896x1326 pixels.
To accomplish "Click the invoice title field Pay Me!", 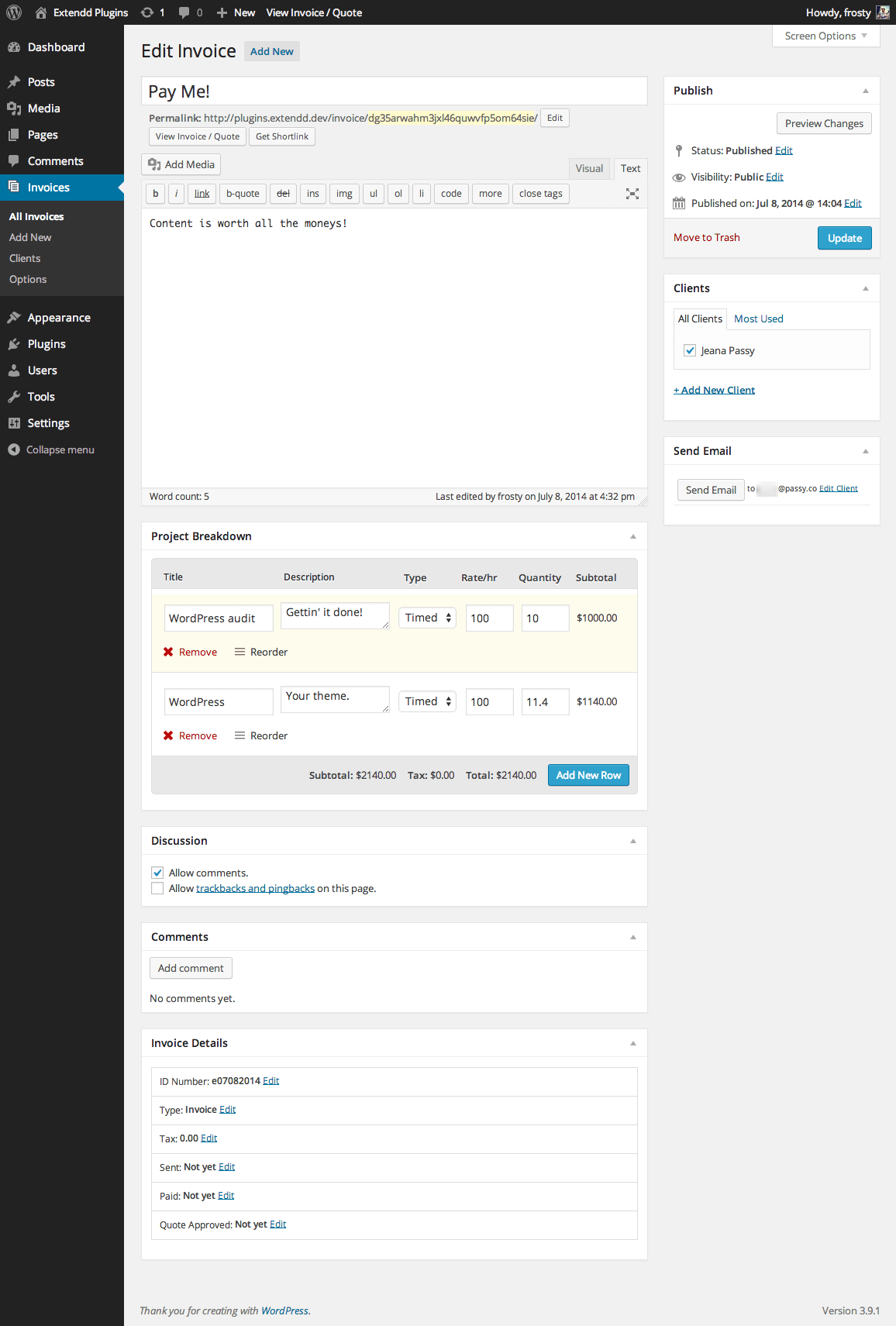I will coord(395,91).
